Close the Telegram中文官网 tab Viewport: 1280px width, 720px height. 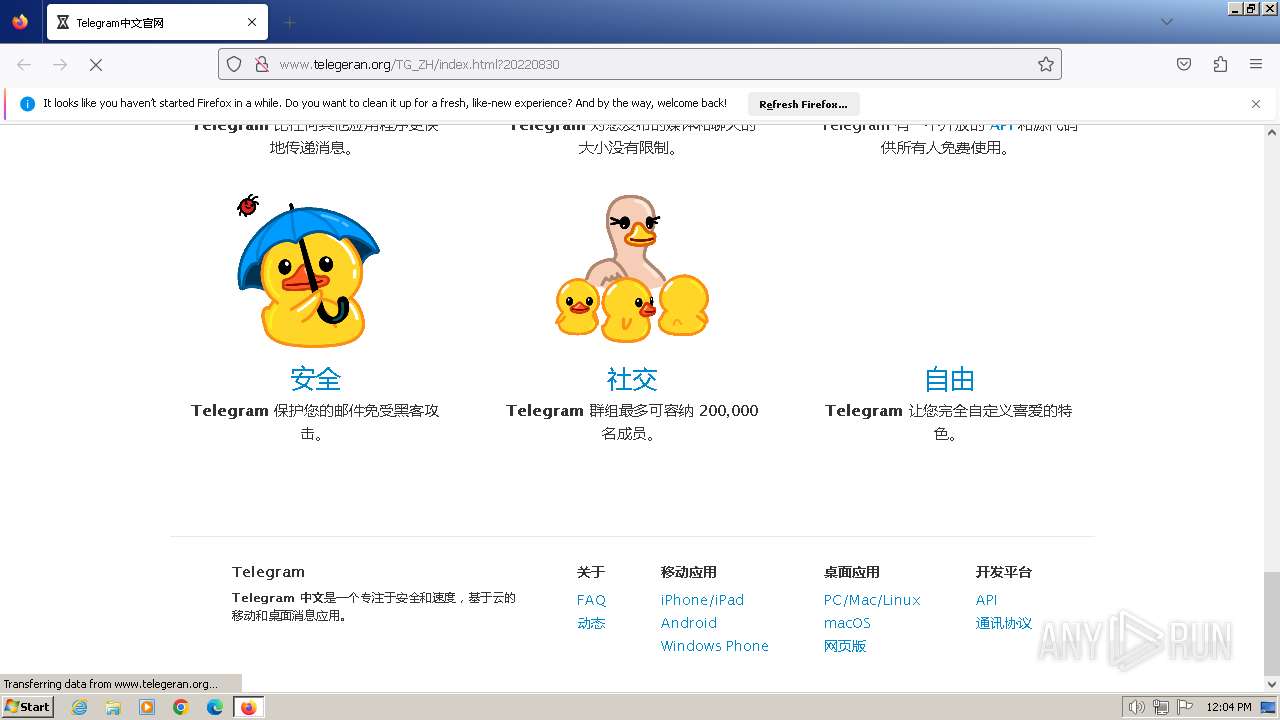[x=252, y=22]
